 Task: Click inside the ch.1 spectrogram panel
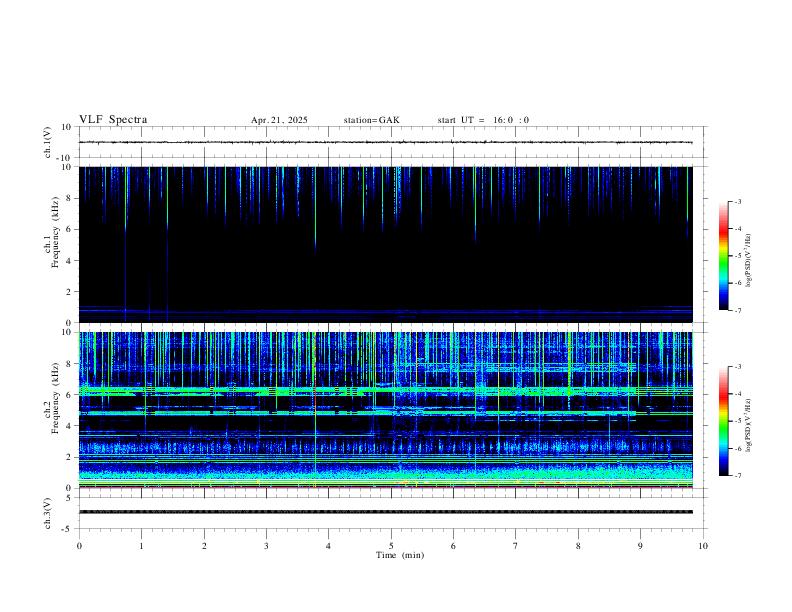point(385,244)
